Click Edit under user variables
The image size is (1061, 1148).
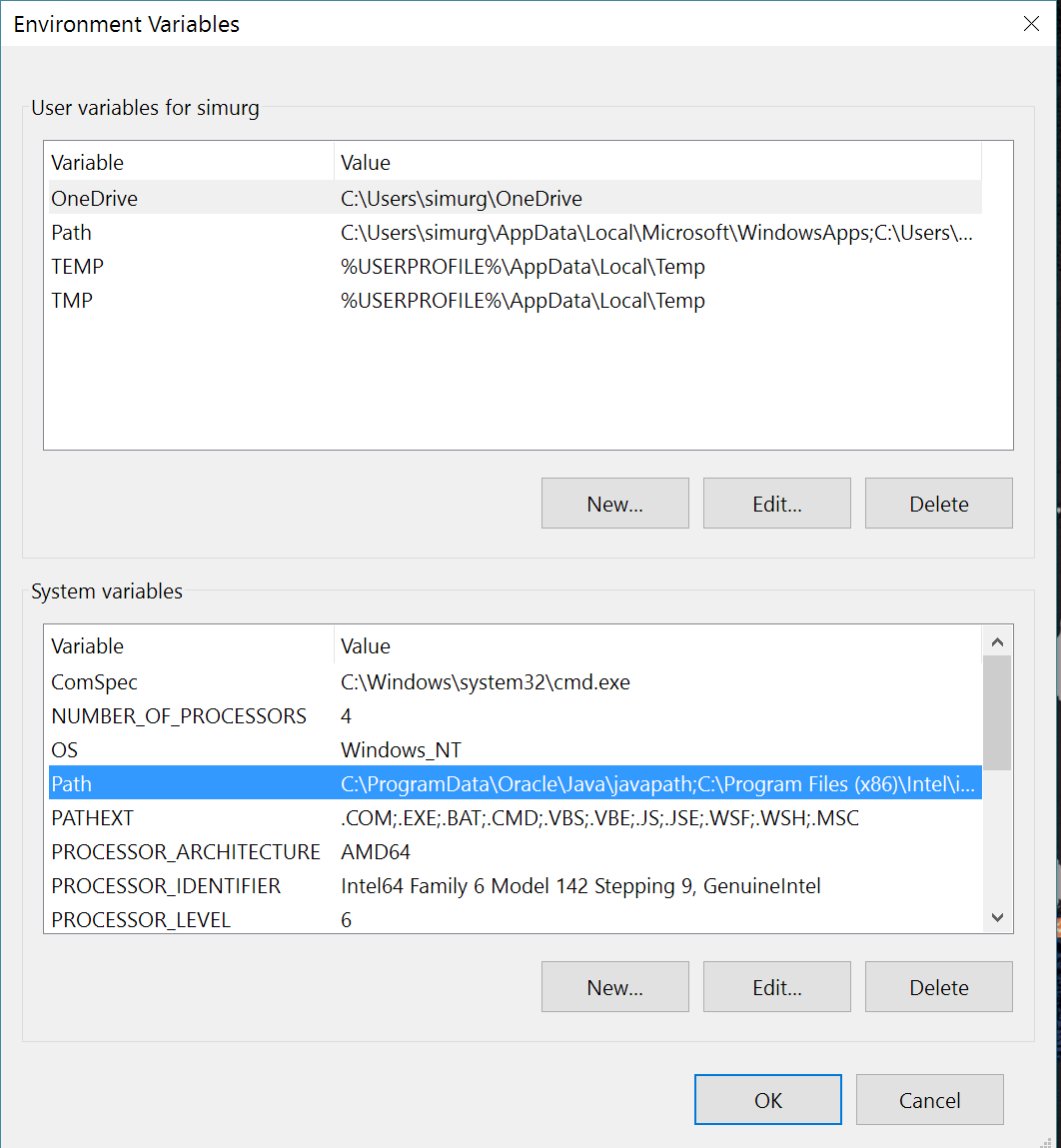point(776,503)
